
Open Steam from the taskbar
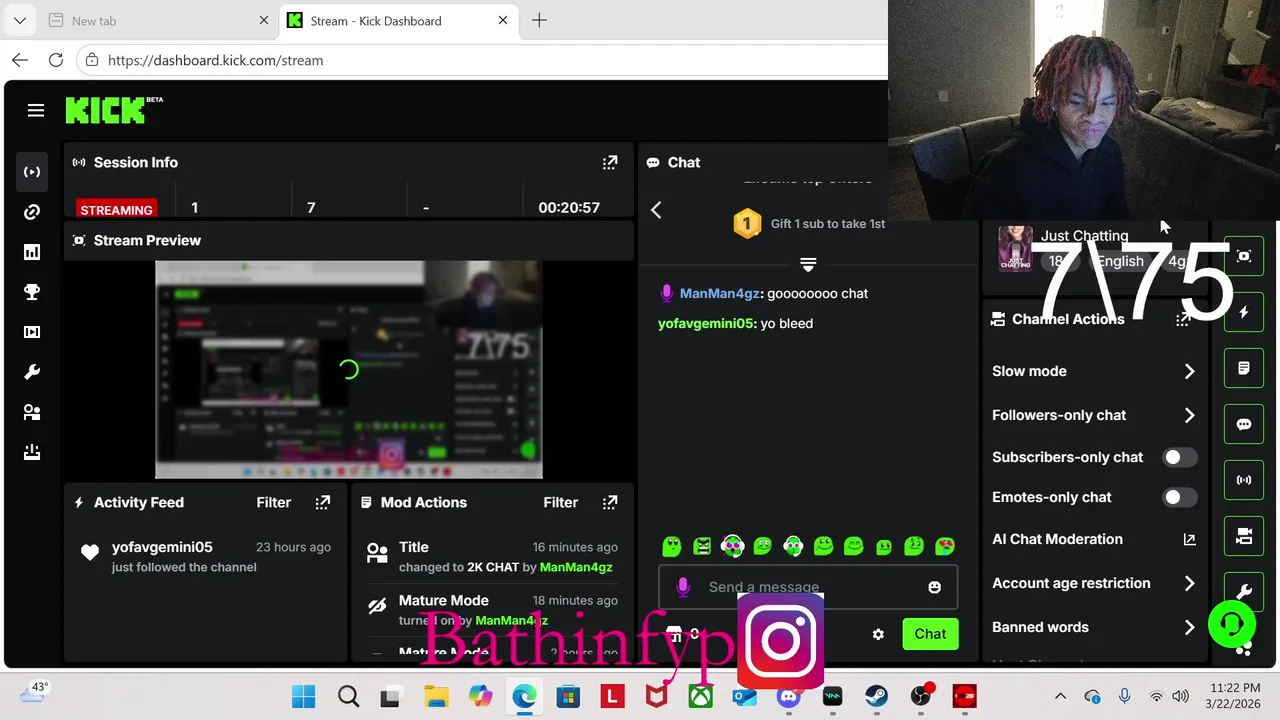pos(876,696)
